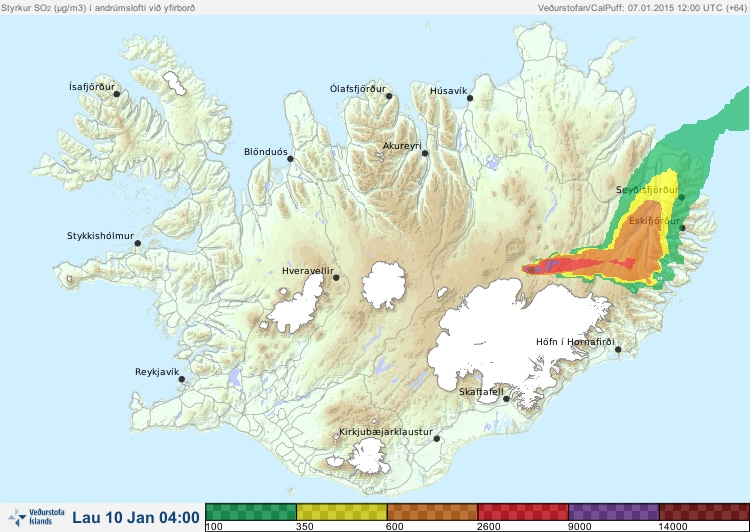The height and width of the screenshot is (532, 750).
Task: Select the dark red 14000 legend swatch
Action: click(x=704, y=512)
